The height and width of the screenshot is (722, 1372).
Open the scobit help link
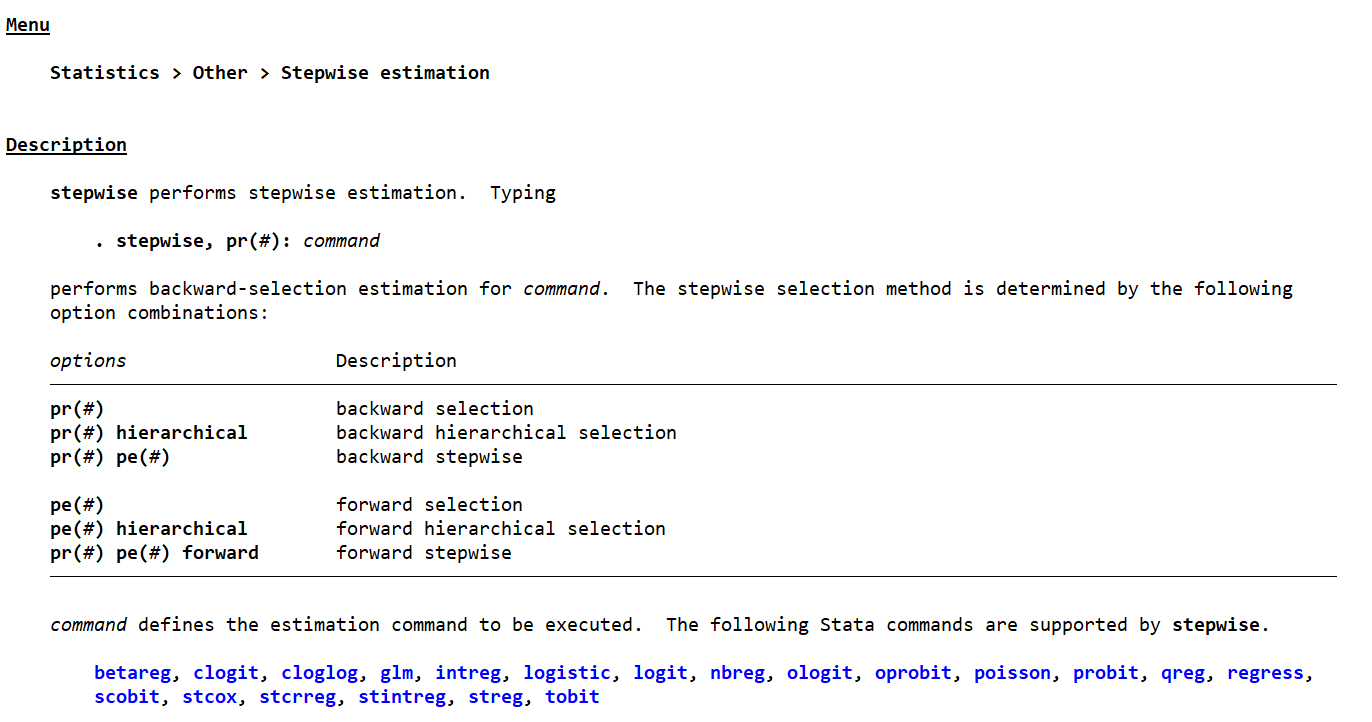point(127,697)
